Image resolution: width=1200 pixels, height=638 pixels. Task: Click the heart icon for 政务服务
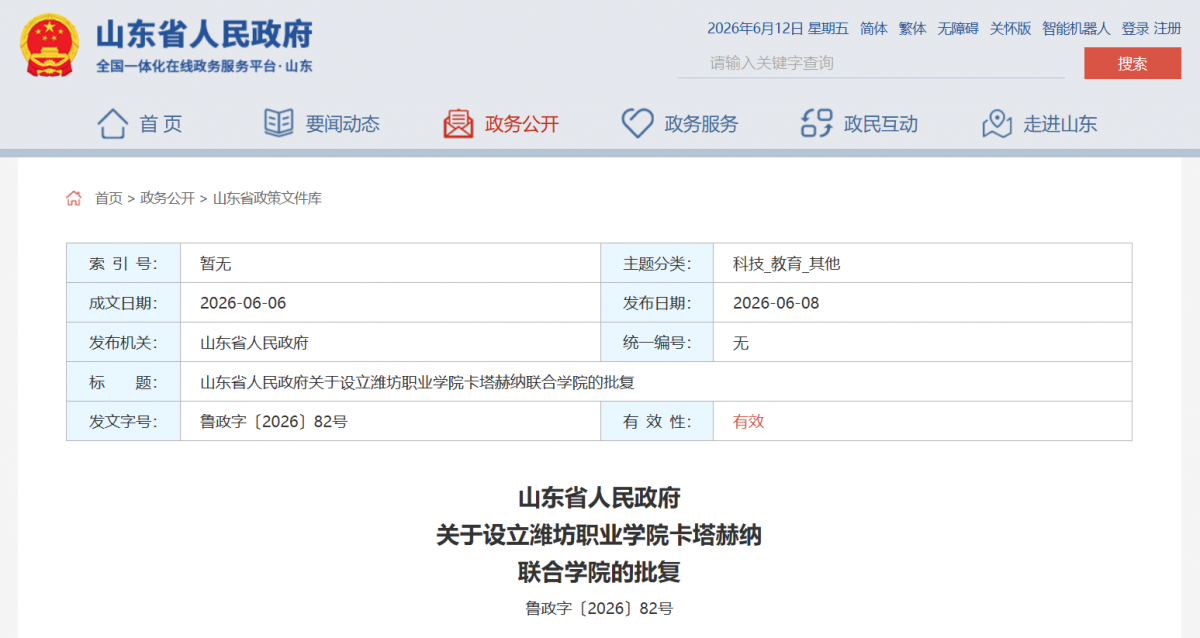[x=637, y=124]
